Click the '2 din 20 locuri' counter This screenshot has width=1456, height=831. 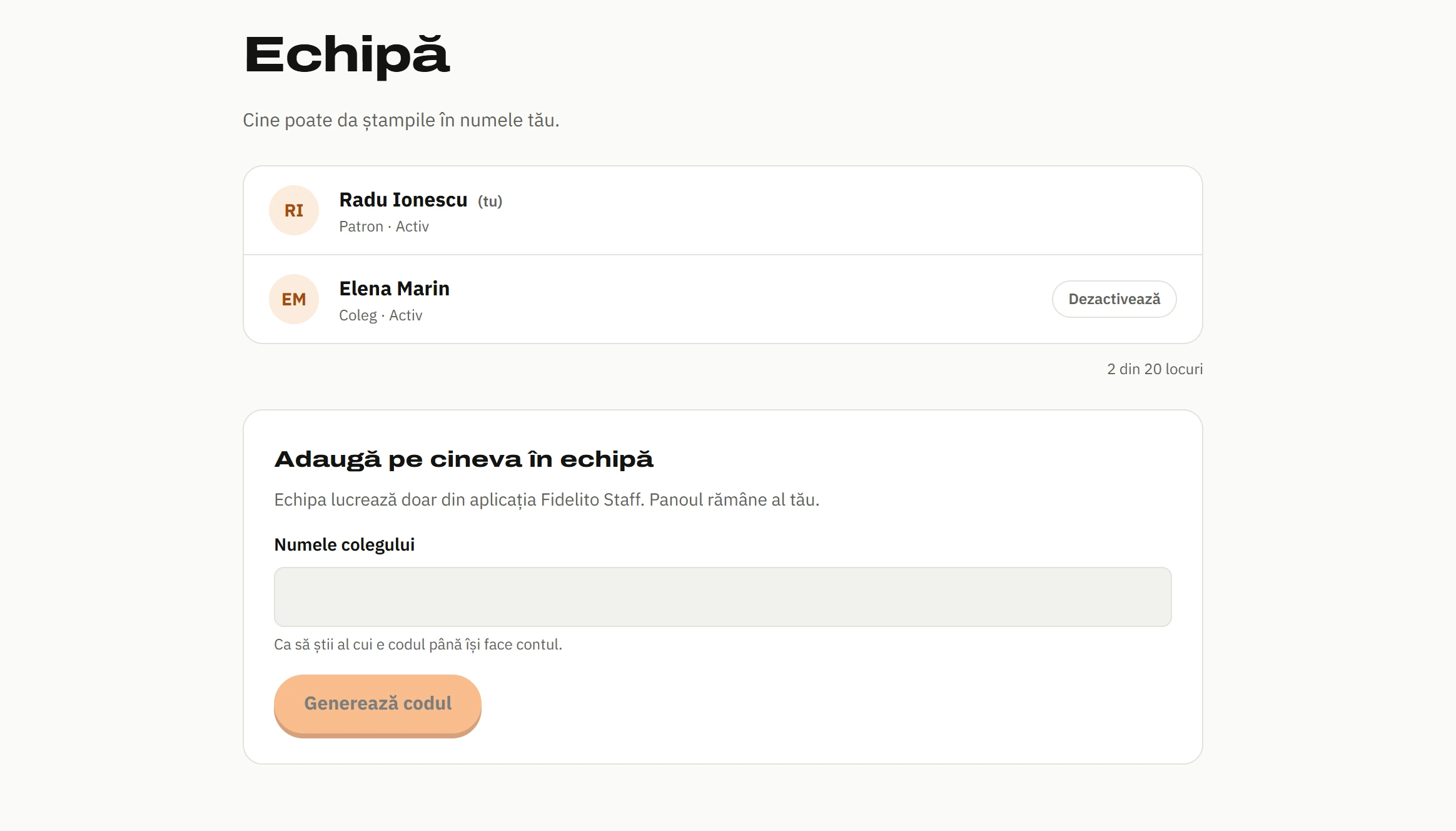[x=1155, y=369]
